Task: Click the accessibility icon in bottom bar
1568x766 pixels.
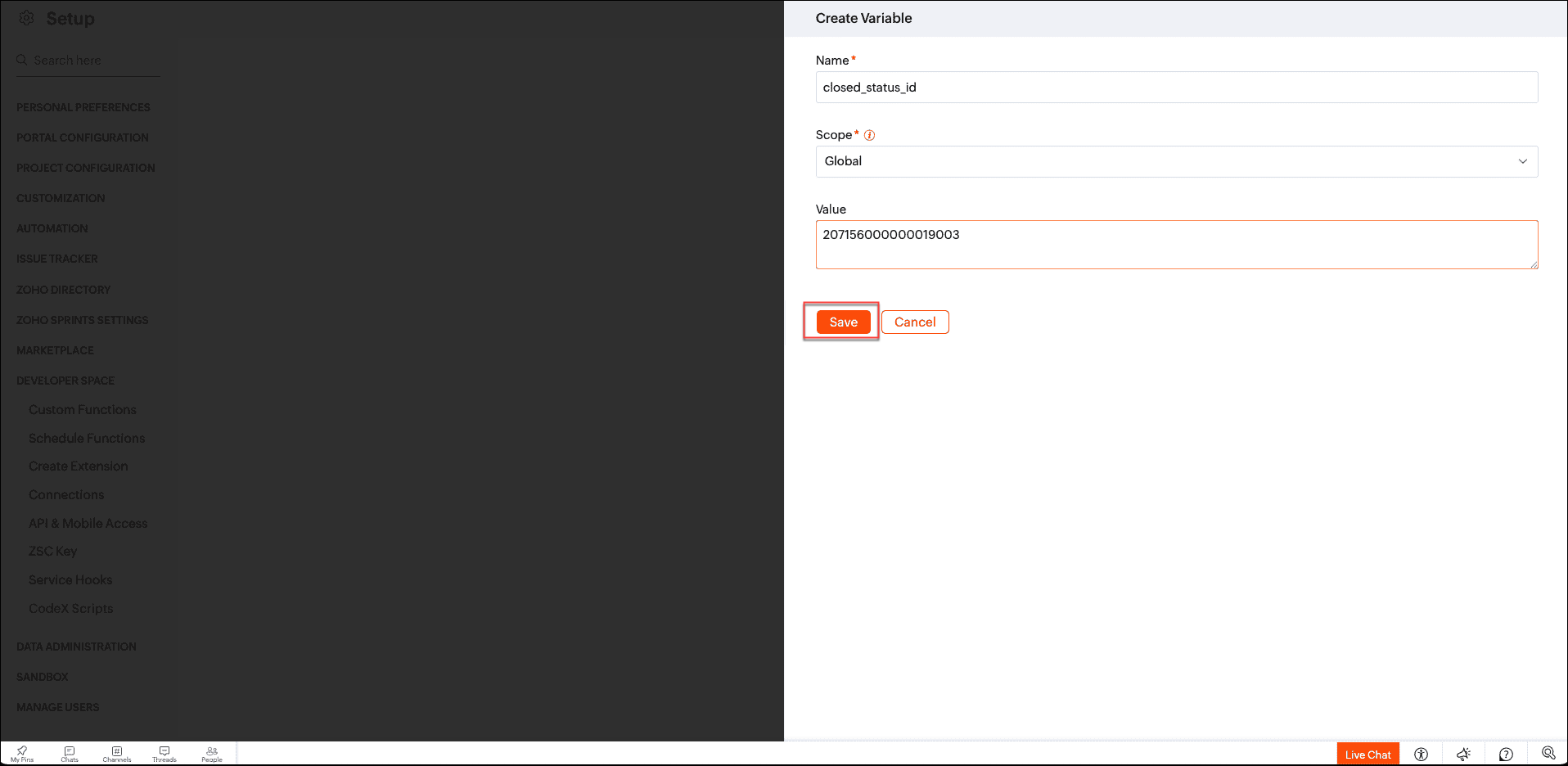Action: point(1422,755)
